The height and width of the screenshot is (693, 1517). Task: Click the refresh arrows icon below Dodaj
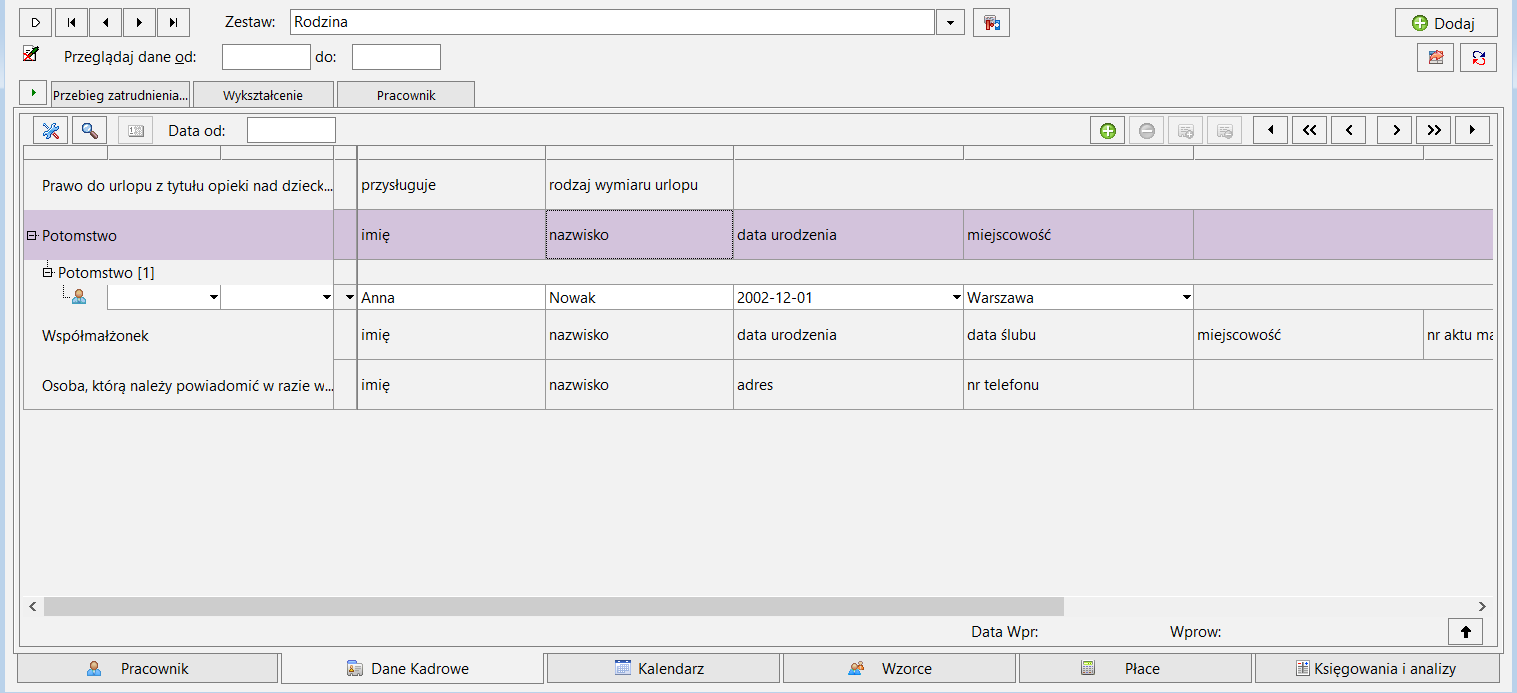pos(1478,58)
